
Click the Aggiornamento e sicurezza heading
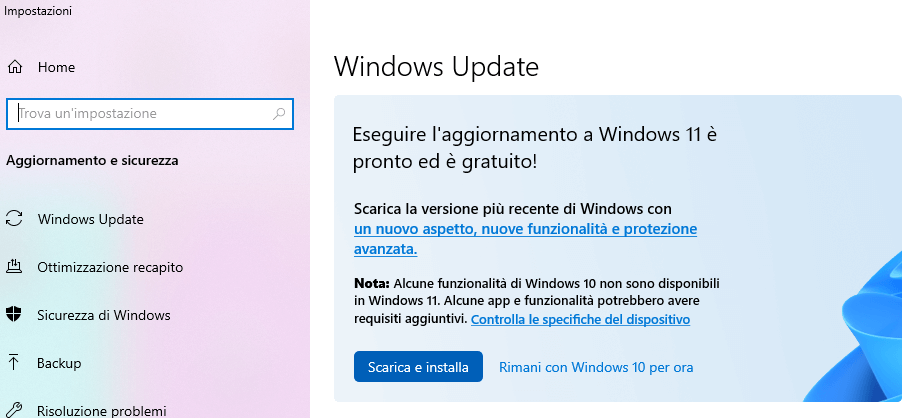click(x=93, y=160)
